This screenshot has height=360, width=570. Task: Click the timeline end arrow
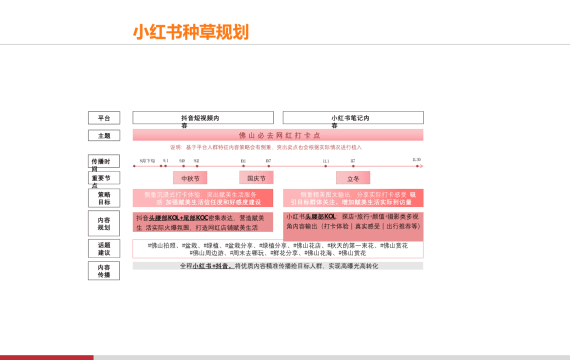point(421,166)
